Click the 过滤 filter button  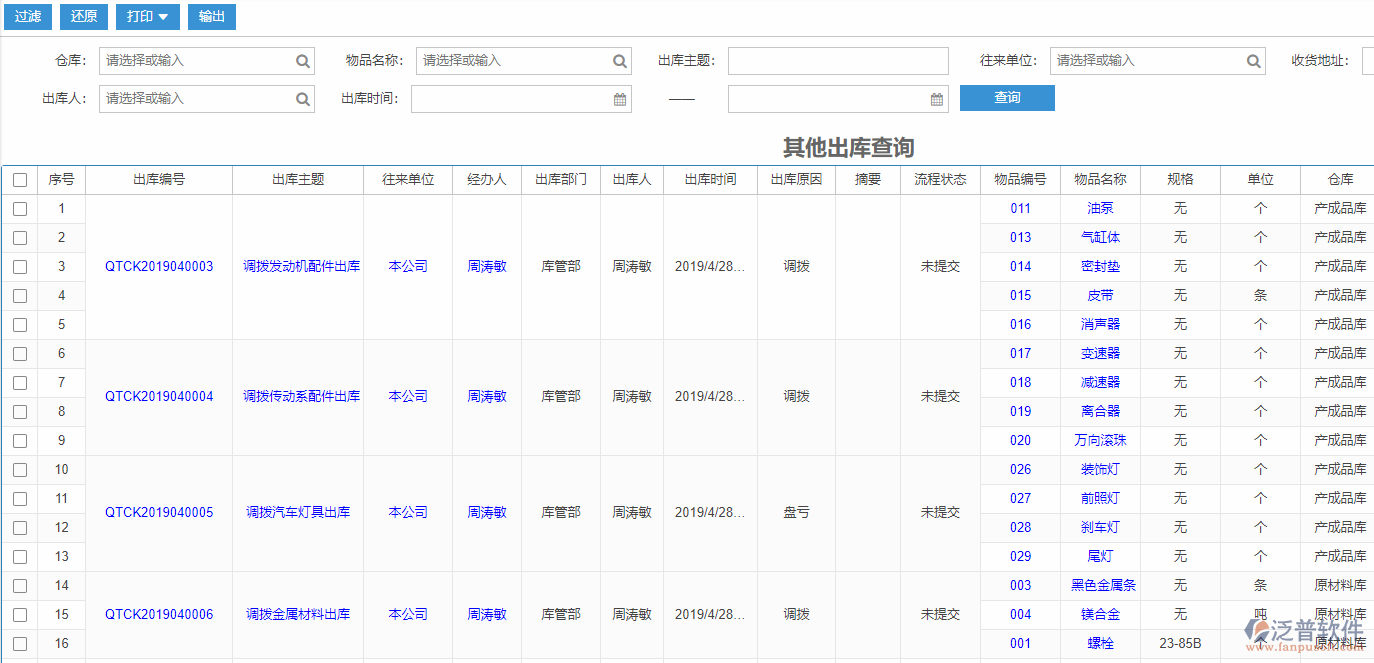click(27, 16)
